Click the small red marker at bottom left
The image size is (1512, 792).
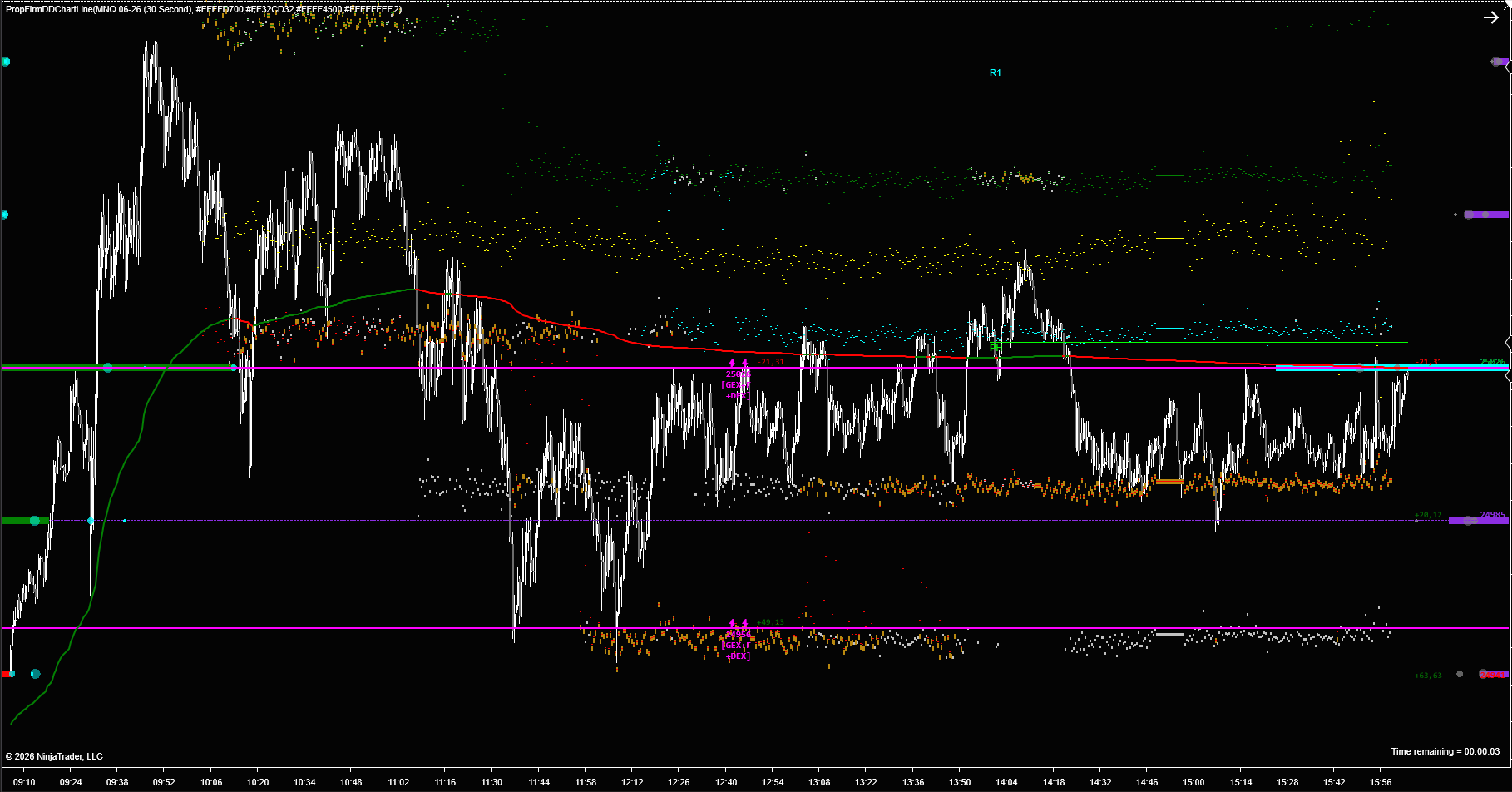coord(5,673)
